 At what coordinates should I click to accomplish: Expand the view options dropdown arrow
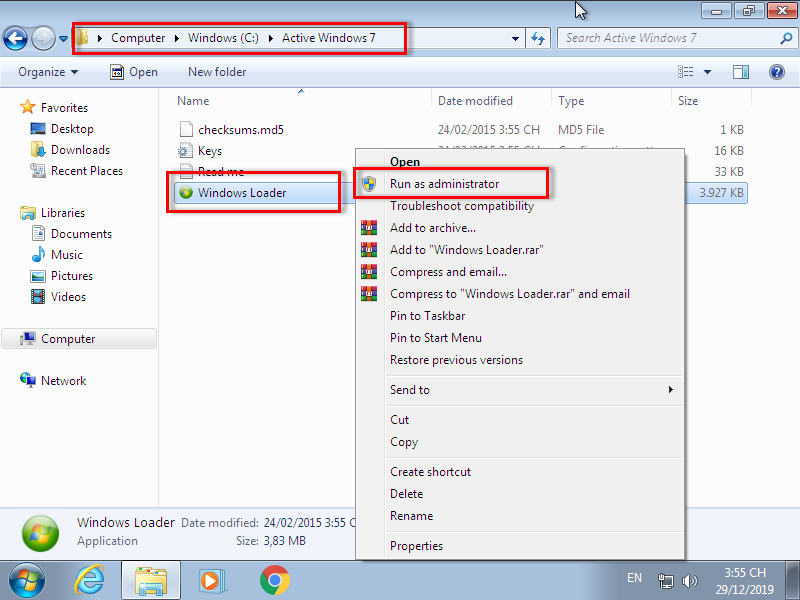click(x=708, y=72)
